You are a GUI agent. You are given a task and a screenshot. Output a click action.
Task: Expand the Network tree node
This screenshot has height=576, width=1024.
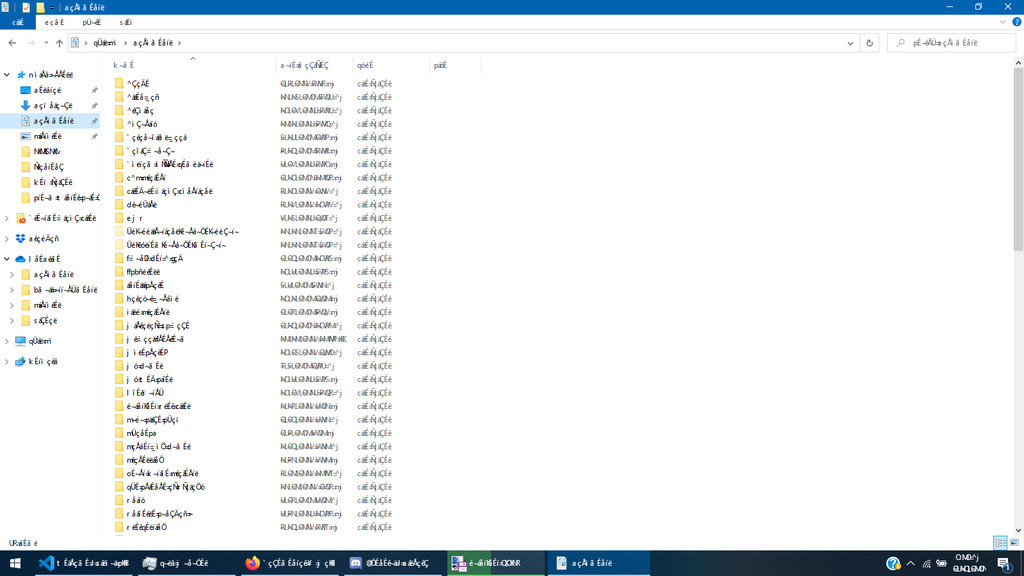point(8,361)
